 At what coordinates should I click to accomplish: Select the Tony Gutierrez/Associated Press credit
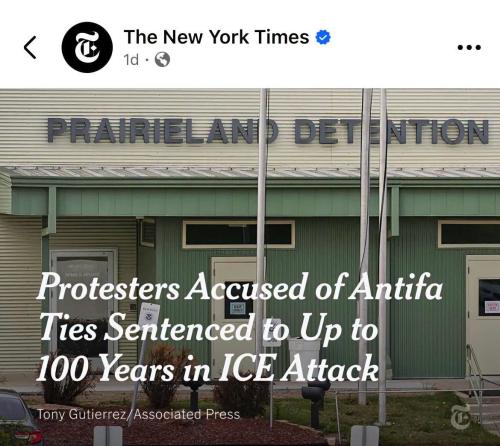point(138,414)
